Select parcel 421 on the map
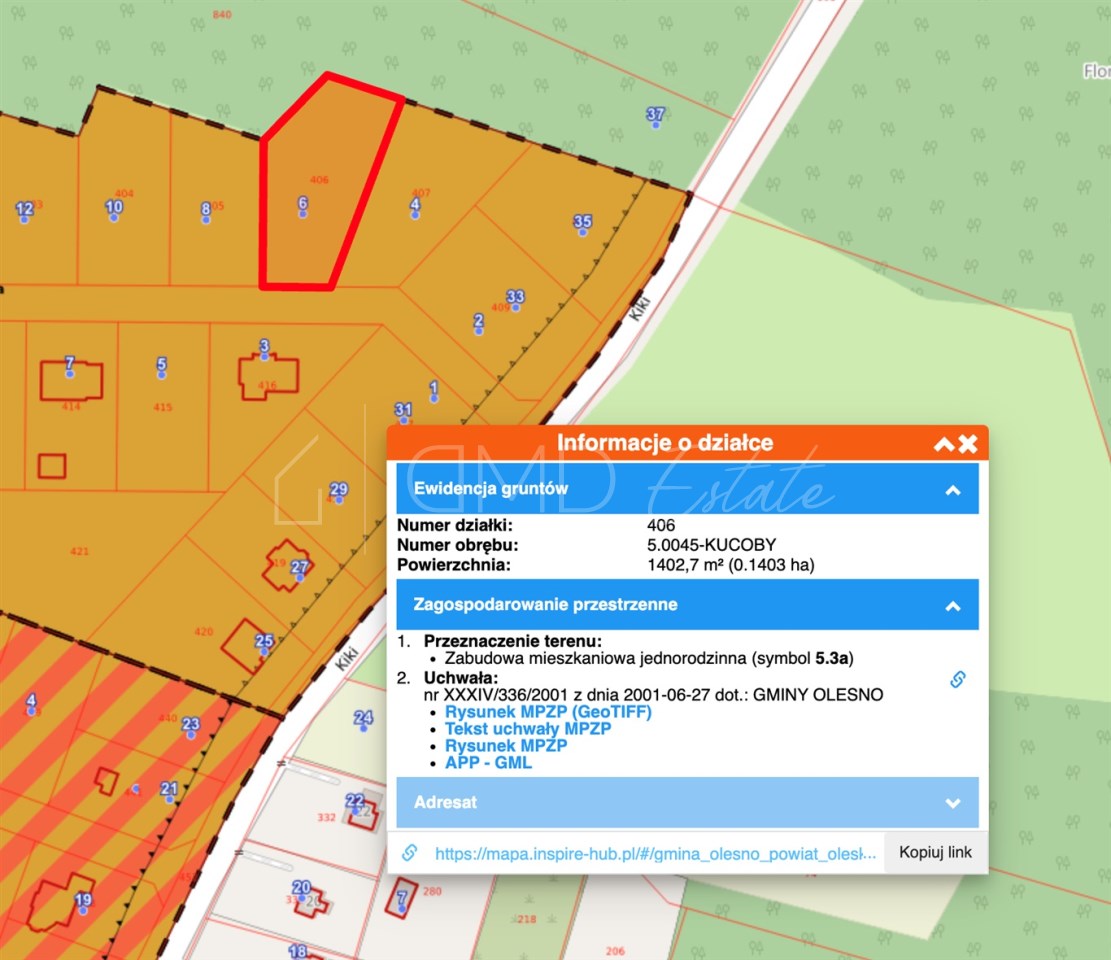This screenshot has width=1111, height=960. tap(80, 552)
